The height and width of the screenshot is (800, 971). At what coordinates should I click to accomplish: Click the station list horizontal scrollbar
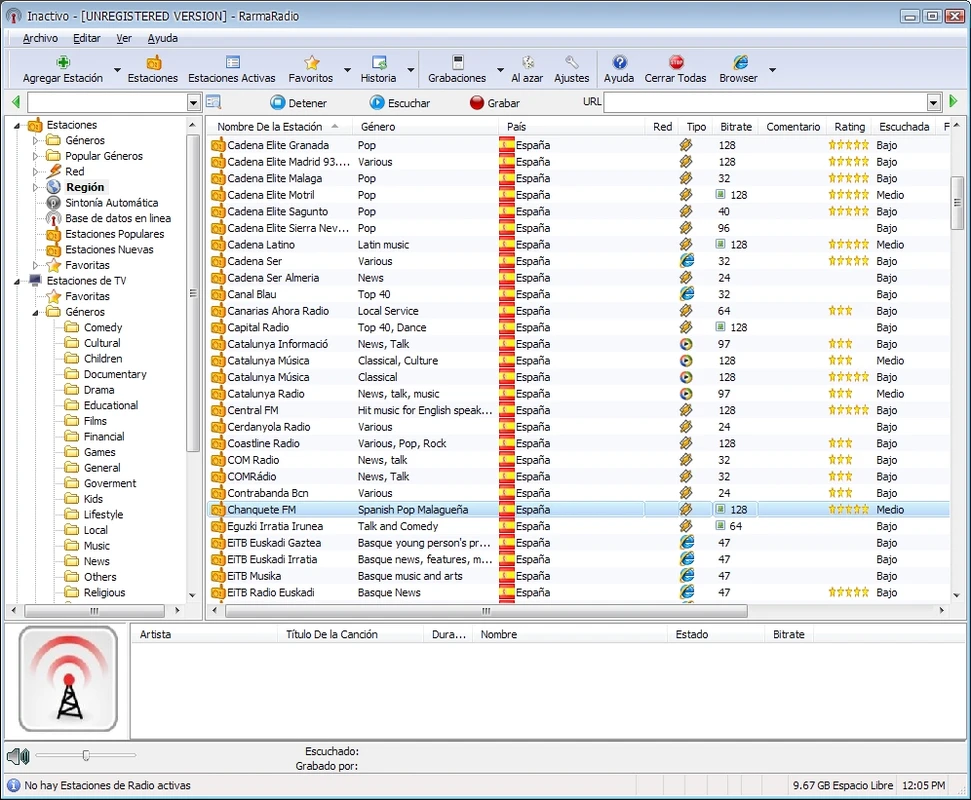point(486,611)
